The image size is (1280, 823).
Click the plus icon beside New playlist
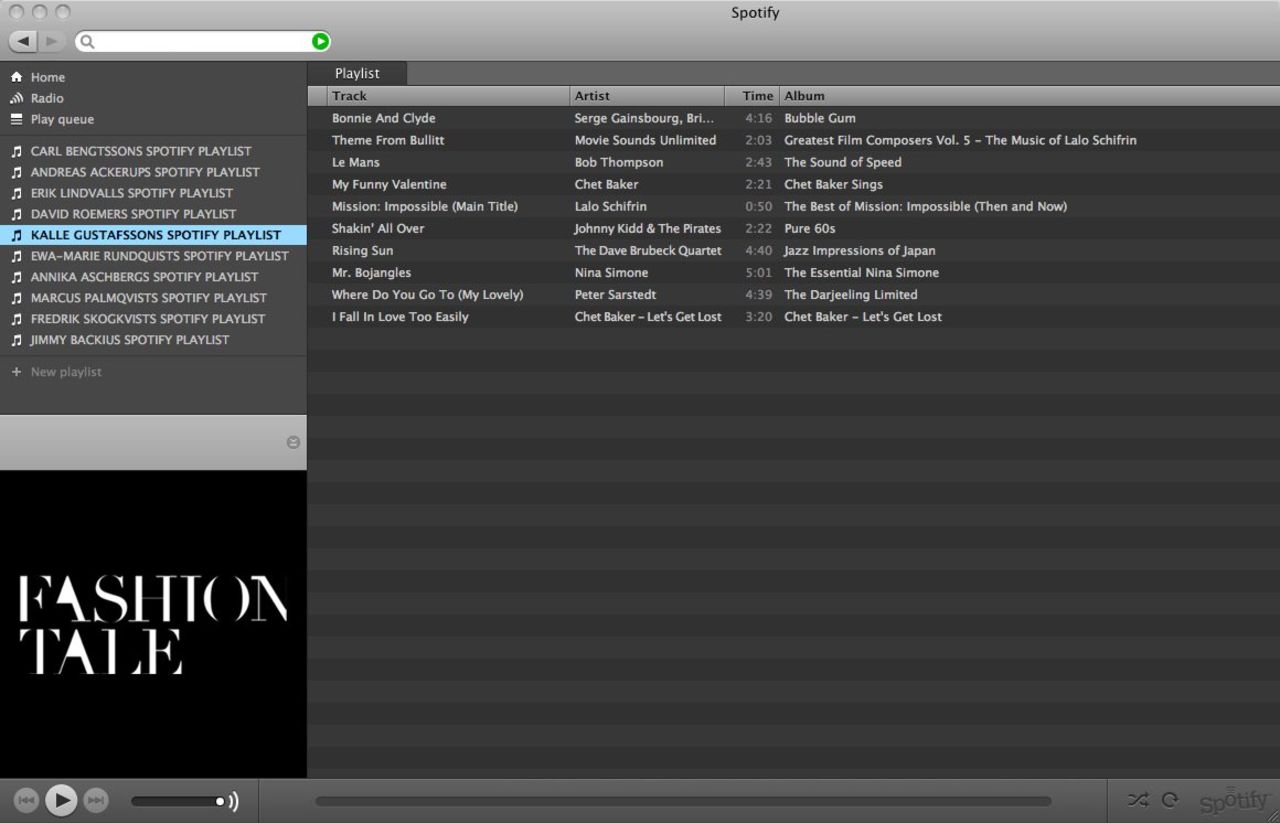click(16, 372)
